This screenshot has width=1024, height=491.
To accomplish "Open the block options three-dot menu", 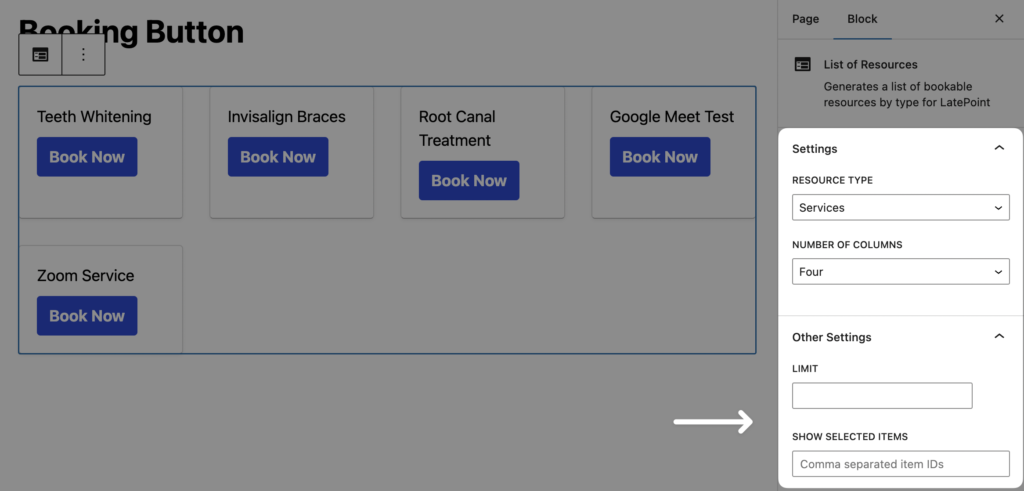I will [84, 55].
